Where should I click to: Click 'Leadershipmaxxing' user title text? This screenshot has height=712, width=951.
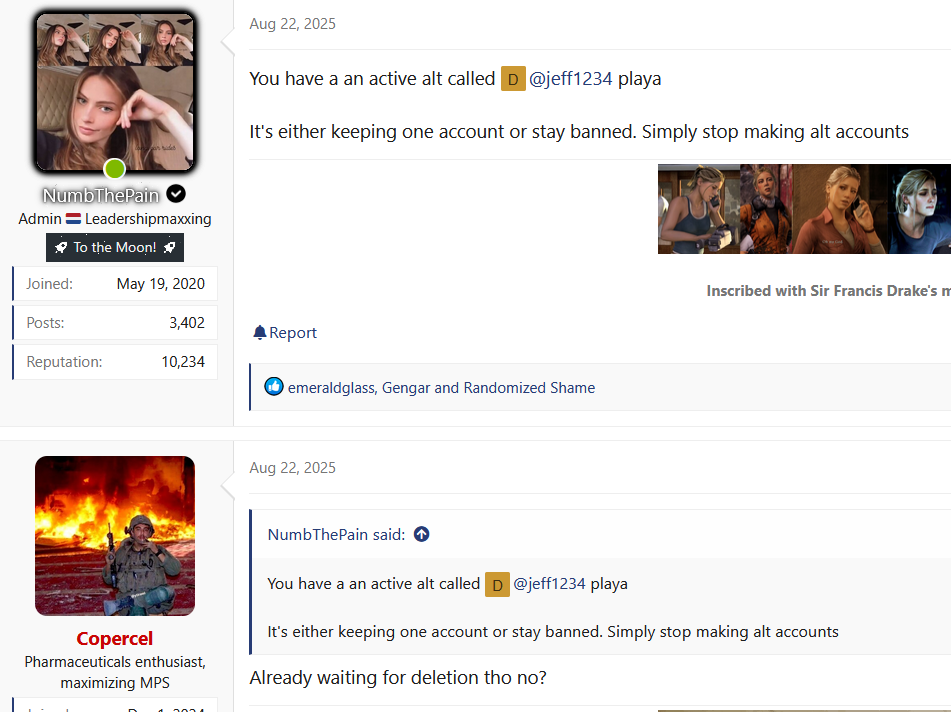[148, 219]
